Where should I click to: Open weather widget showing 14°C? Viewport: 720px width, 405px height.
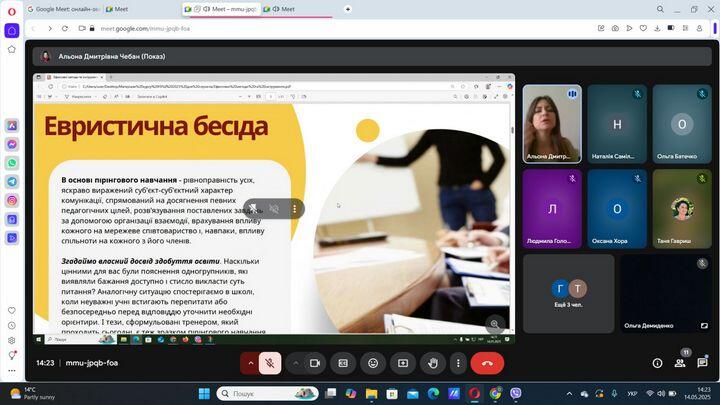33,394
